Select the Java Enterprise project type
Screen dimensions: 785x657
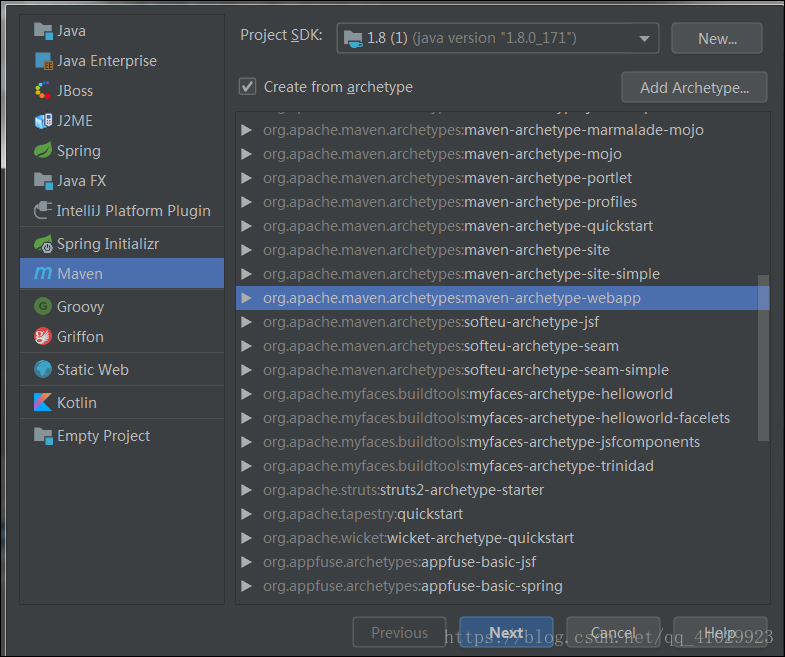(122, 61)
